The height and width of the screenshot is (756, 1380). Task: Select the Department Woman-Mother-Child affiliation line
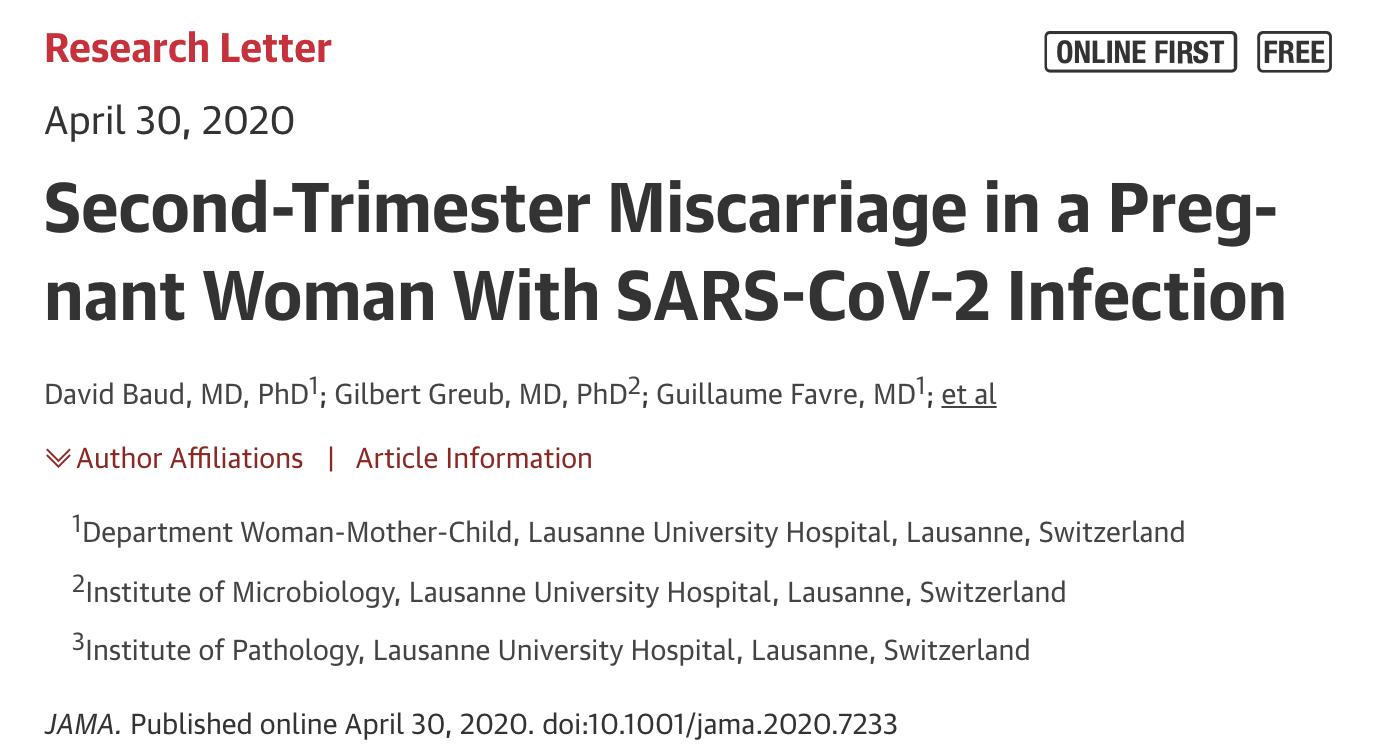pos(633,532)
